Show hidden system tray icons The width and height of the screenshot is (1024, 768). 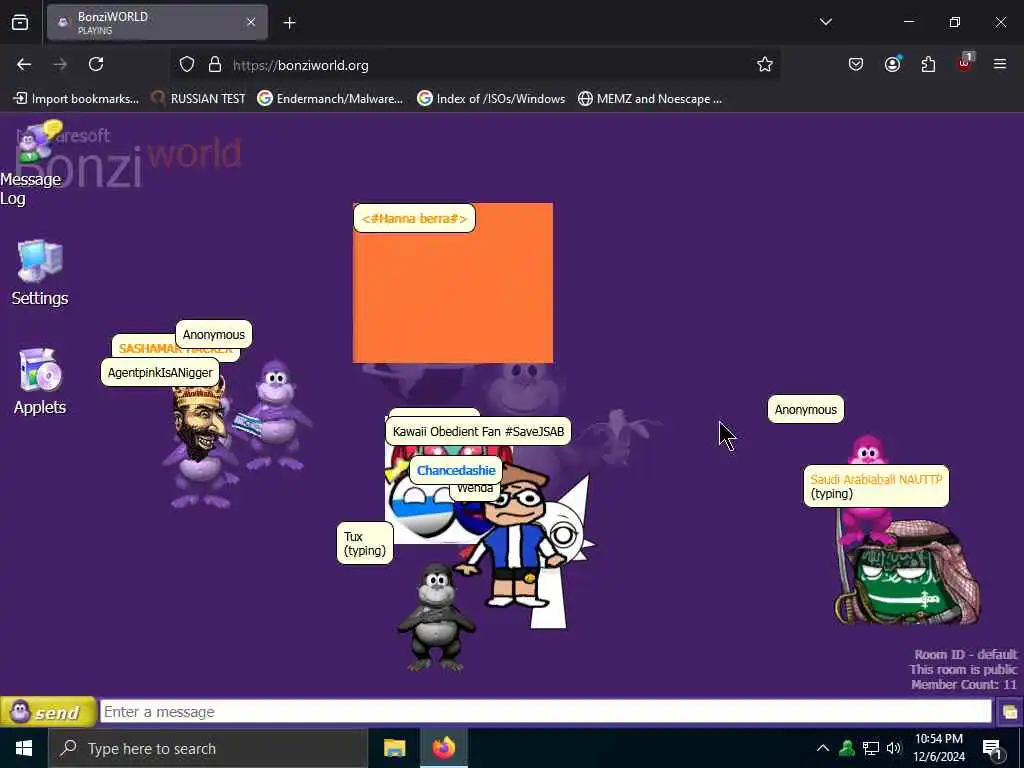click(823, 748)
